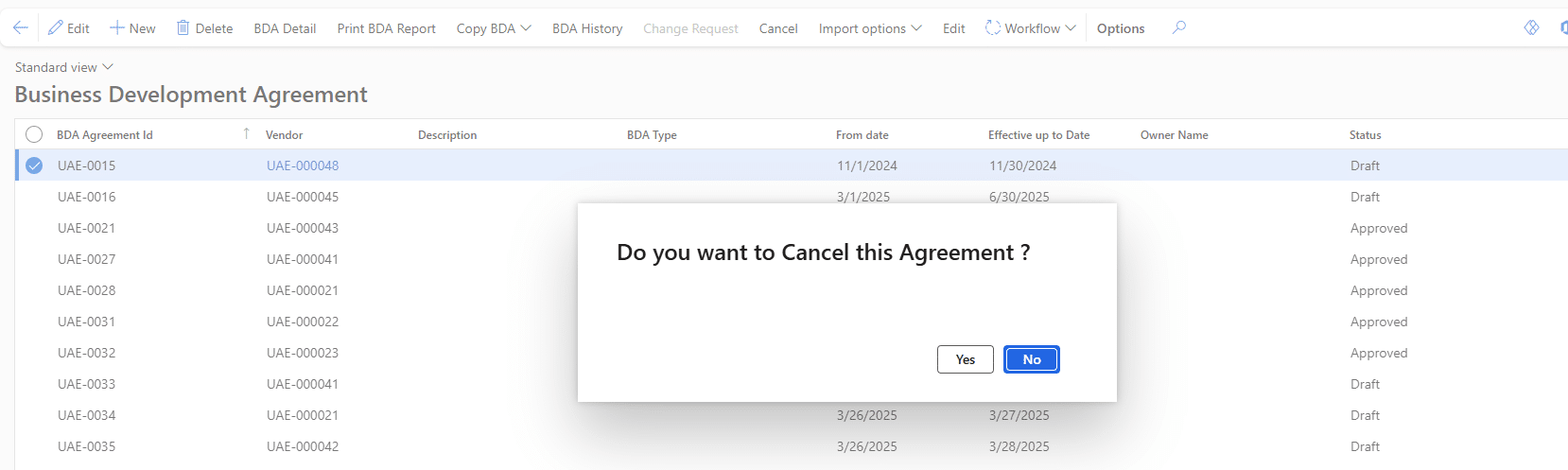The image size is (1568, 470).
Task: Click the back arrow icon
Action: (20, 27)
